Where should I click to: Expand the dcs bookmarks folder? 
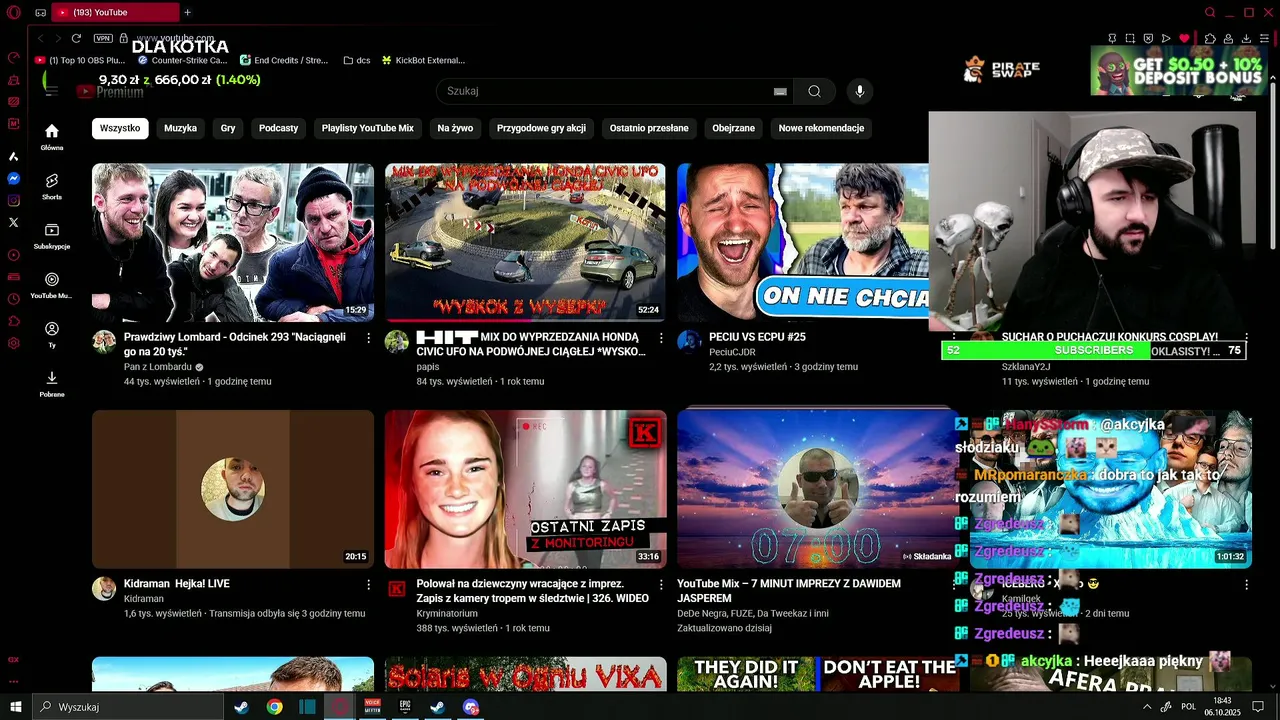tap(357, 60)
